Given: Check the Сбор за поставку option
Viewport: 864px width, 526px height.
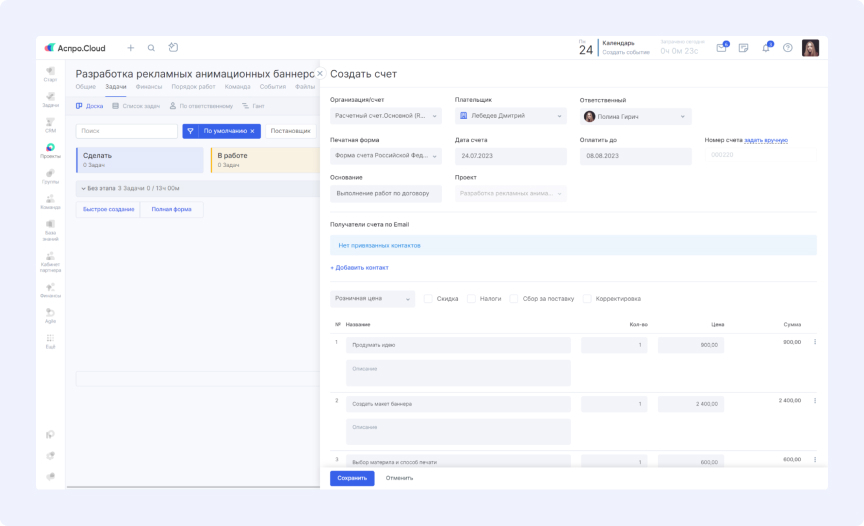Looking at the screenshot, I should coord(514,298).
